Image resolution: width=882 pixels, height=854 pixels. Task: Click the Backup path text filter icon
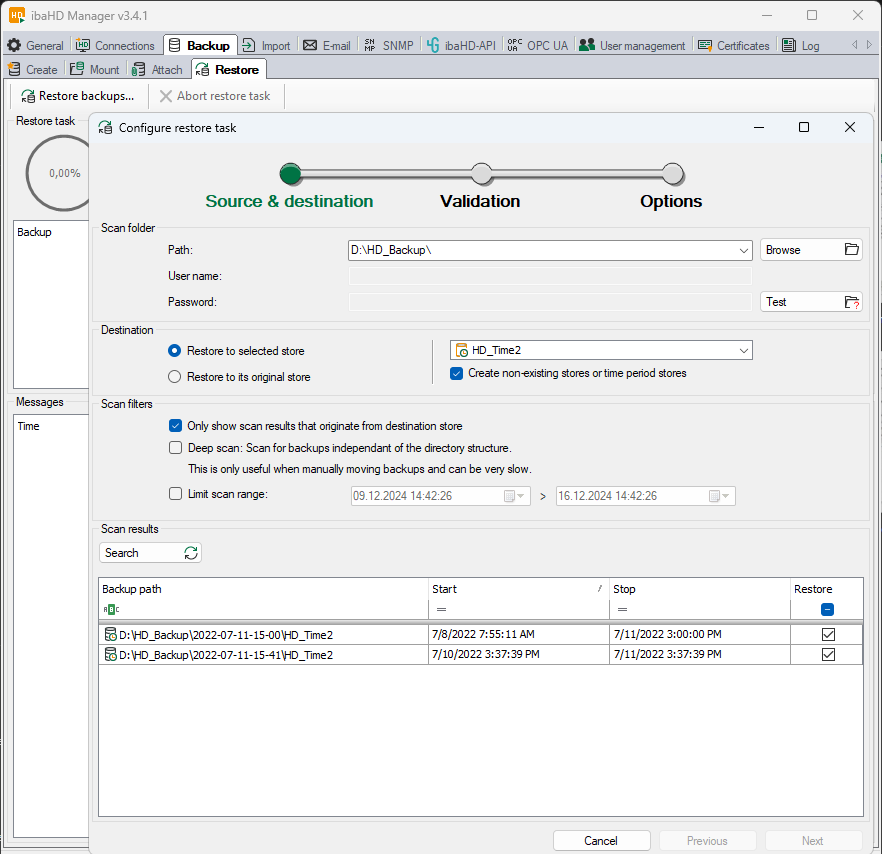[x=110, y=609]
